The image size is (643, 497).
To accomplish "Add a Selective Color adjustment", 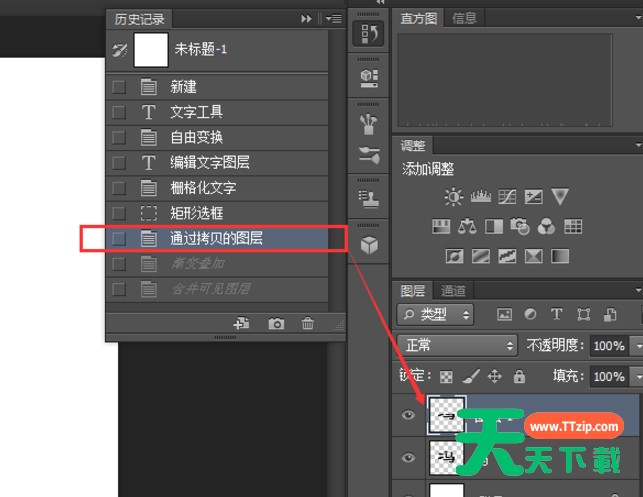I will point(534,256).
